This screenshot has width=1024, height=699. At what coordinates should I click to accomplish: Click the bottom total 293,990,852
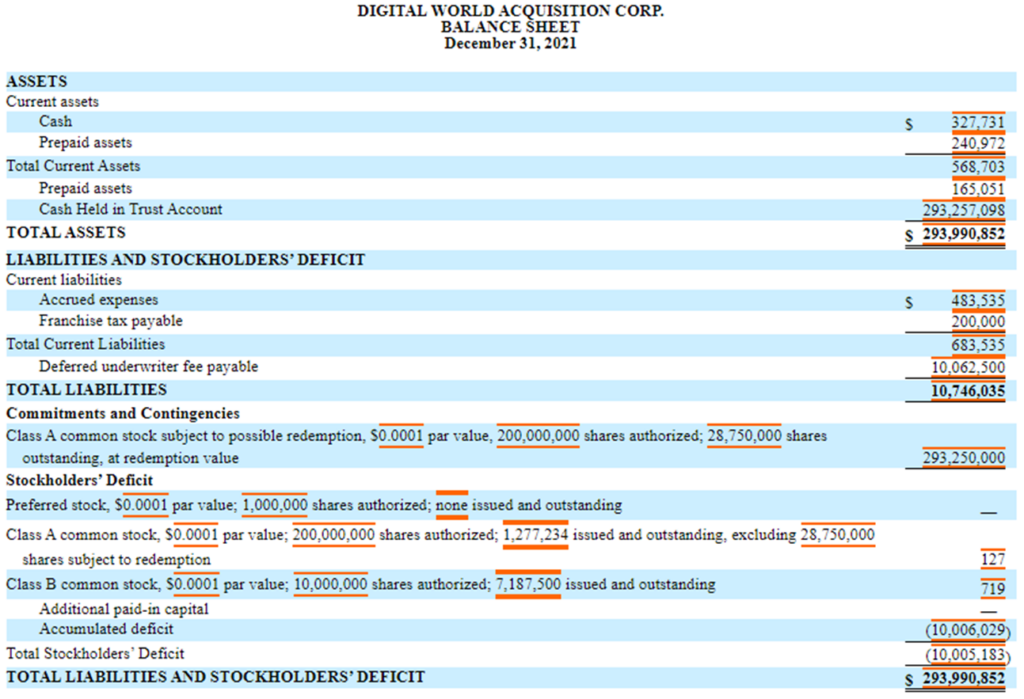(963, 679)
